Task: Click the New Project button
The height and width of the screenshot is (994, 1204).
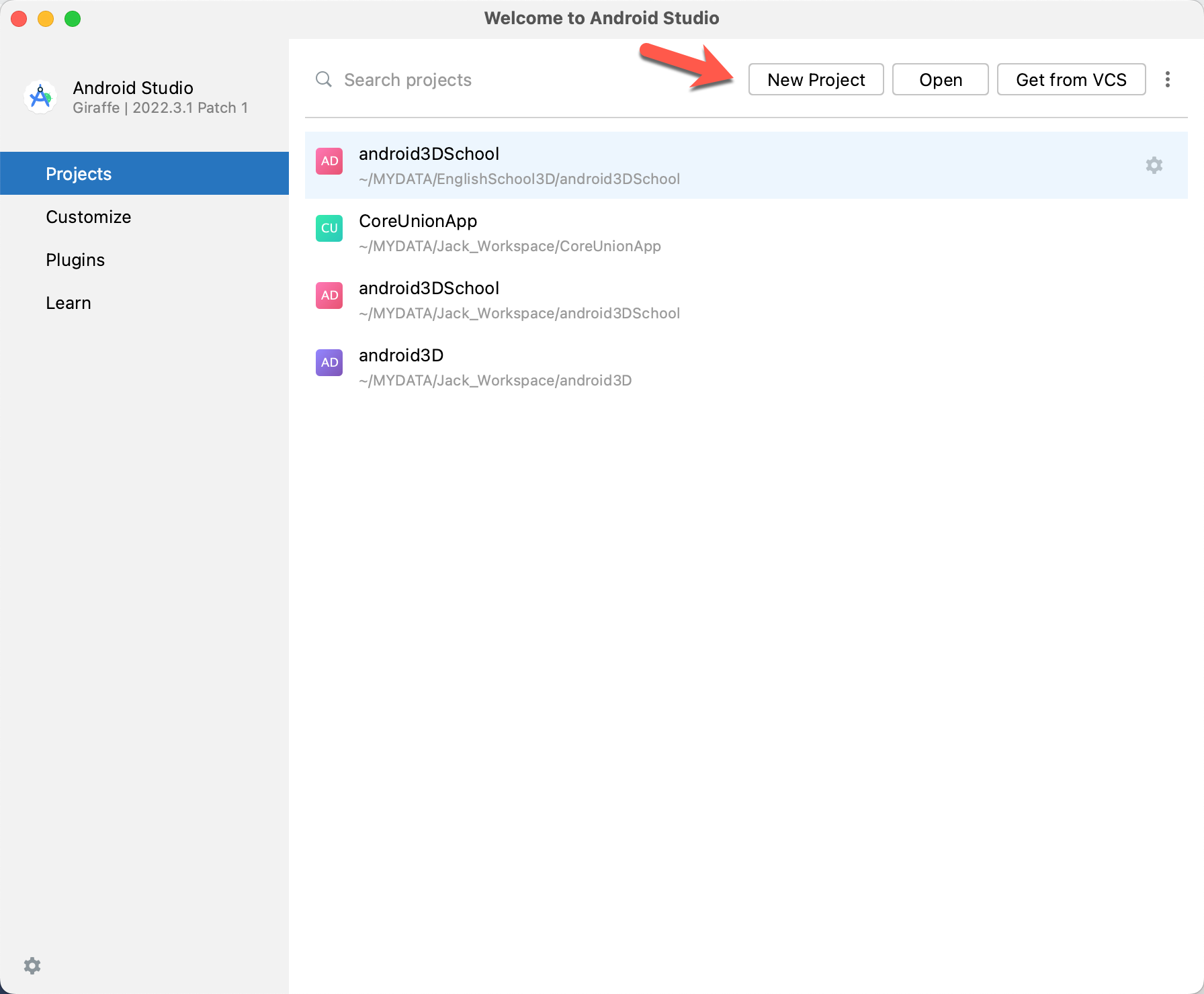Action: (816, 80)
